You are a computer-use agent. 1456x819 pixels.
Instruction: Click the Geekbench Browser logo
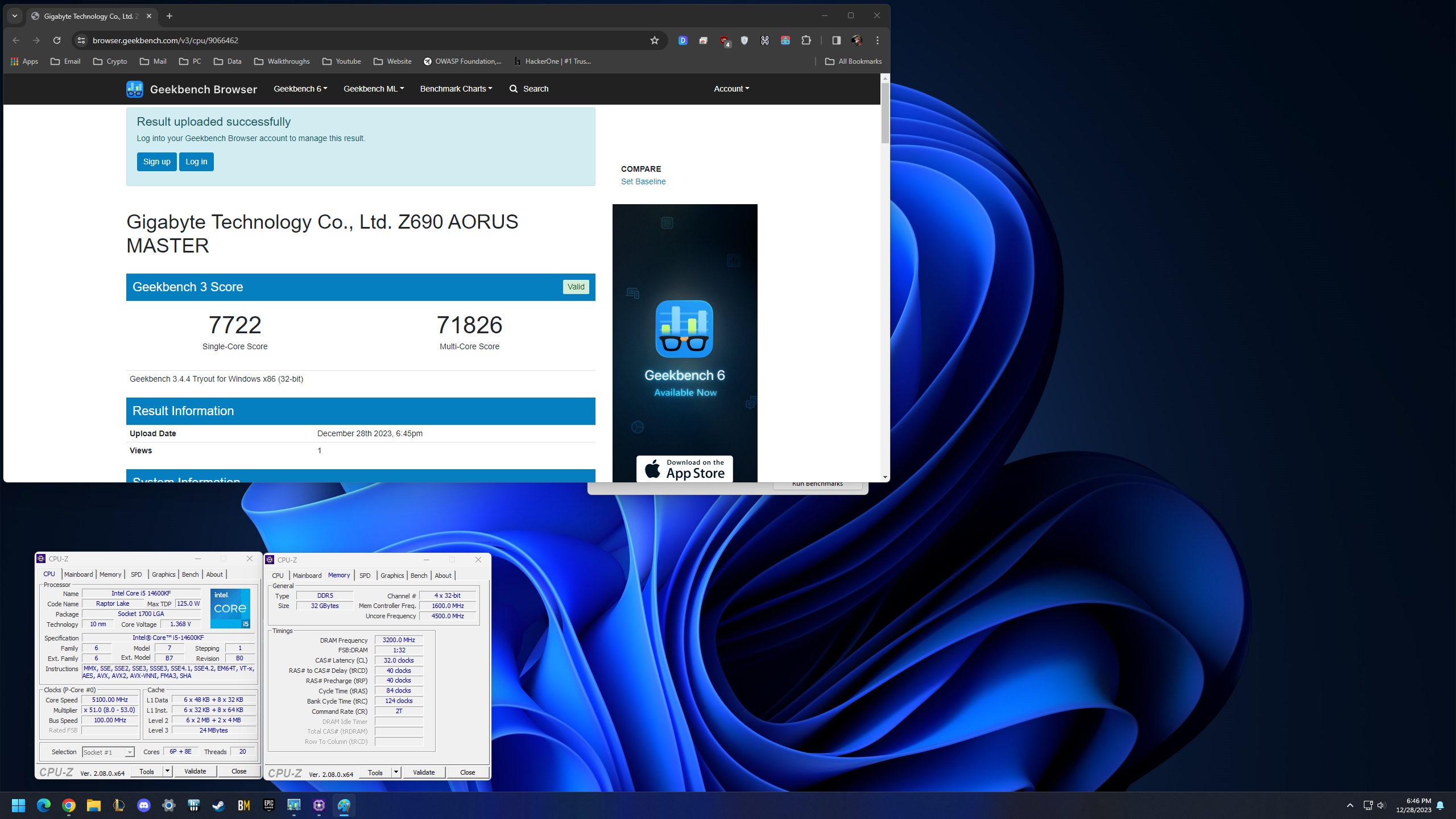click(x=192, y=89)
